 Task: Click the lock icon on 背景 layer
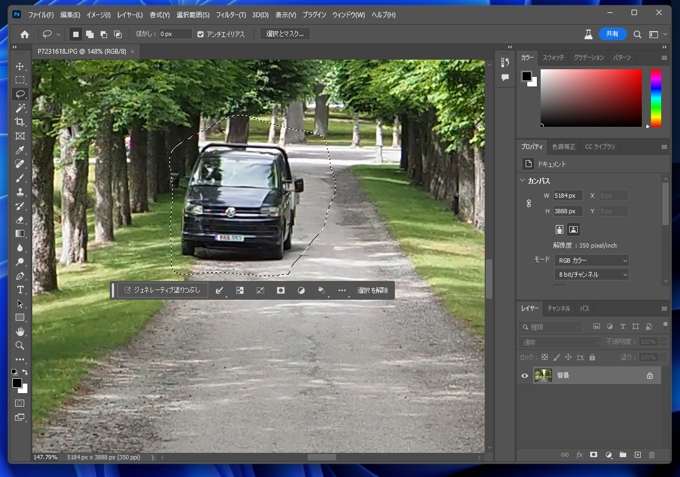[649, 376]
